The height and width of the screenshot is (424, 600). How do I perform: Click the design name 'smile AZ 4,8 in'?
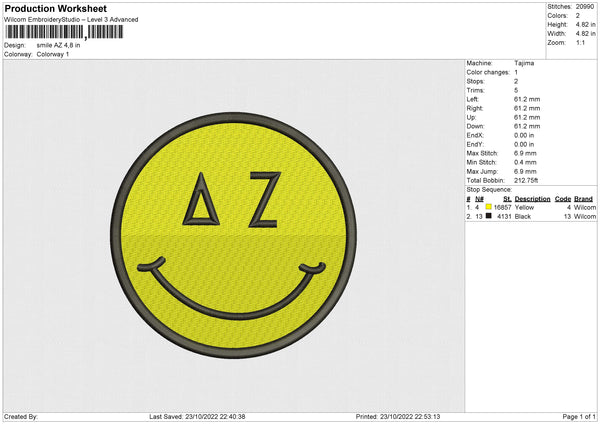pyautogui.click(x=59, y=45)
